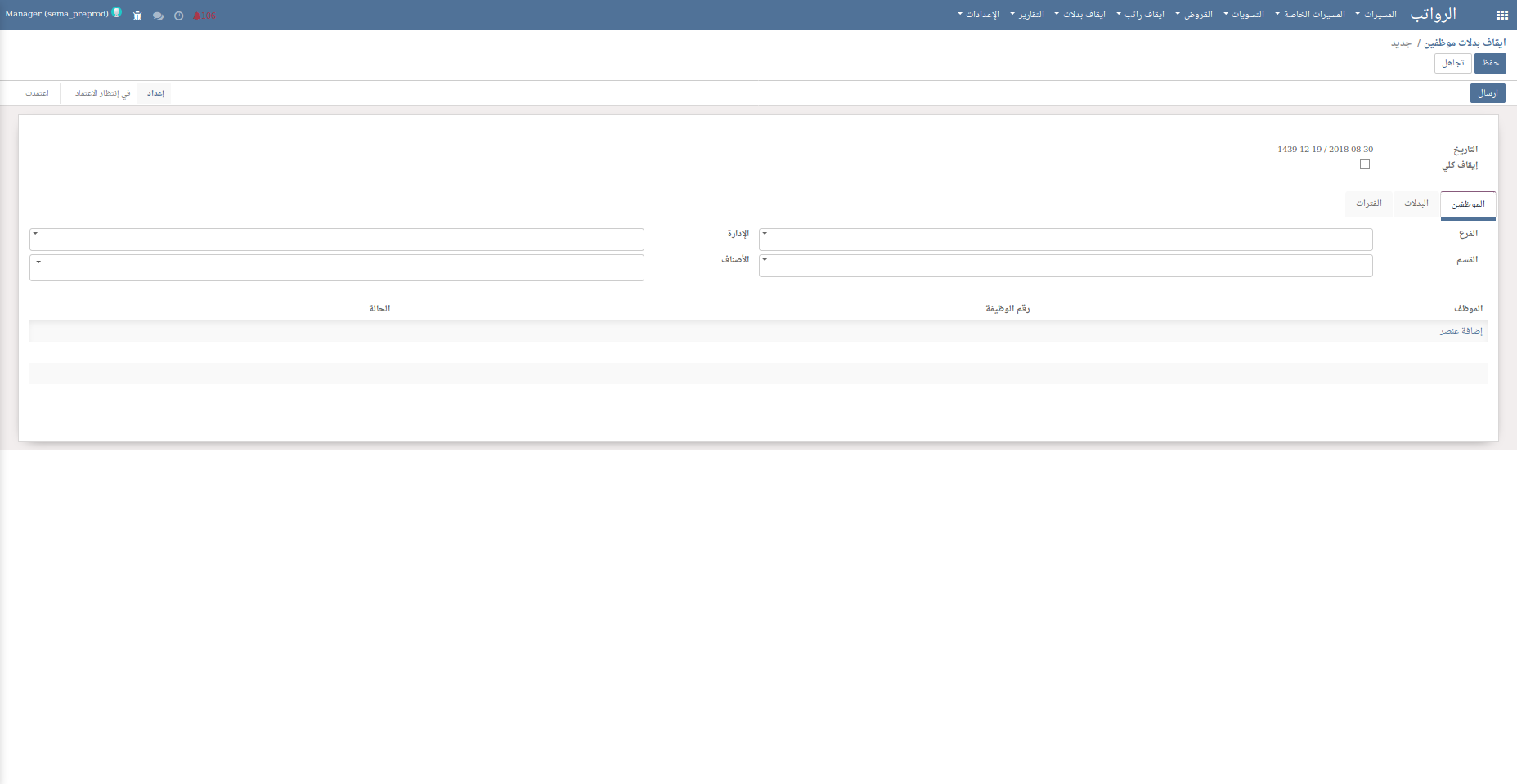Expand the الإدارة dropdown field
Viewport: 1517px width, 784px height.
(x=336, y=239)
